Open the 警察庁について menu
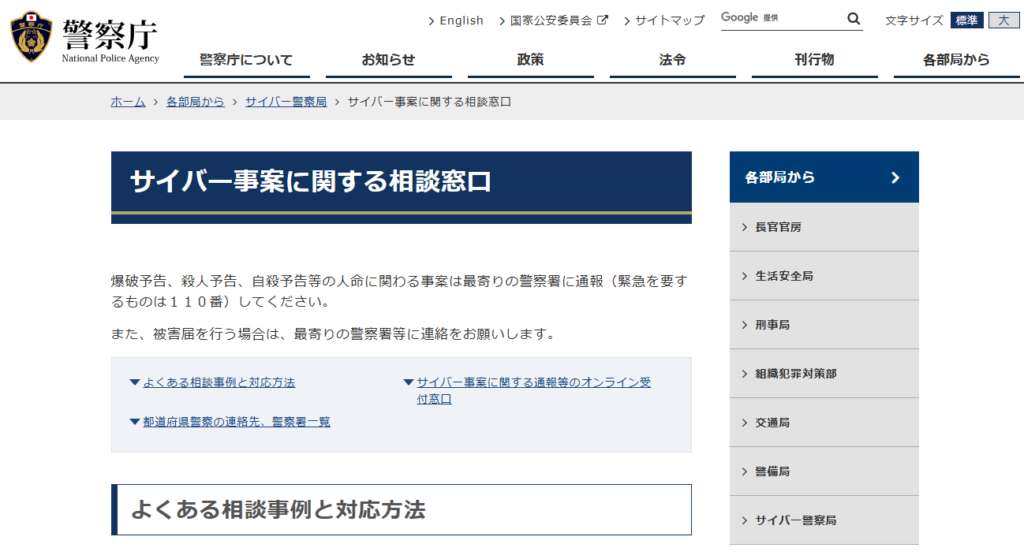This screenshot has width=1024, height=559. coord(246,60)
